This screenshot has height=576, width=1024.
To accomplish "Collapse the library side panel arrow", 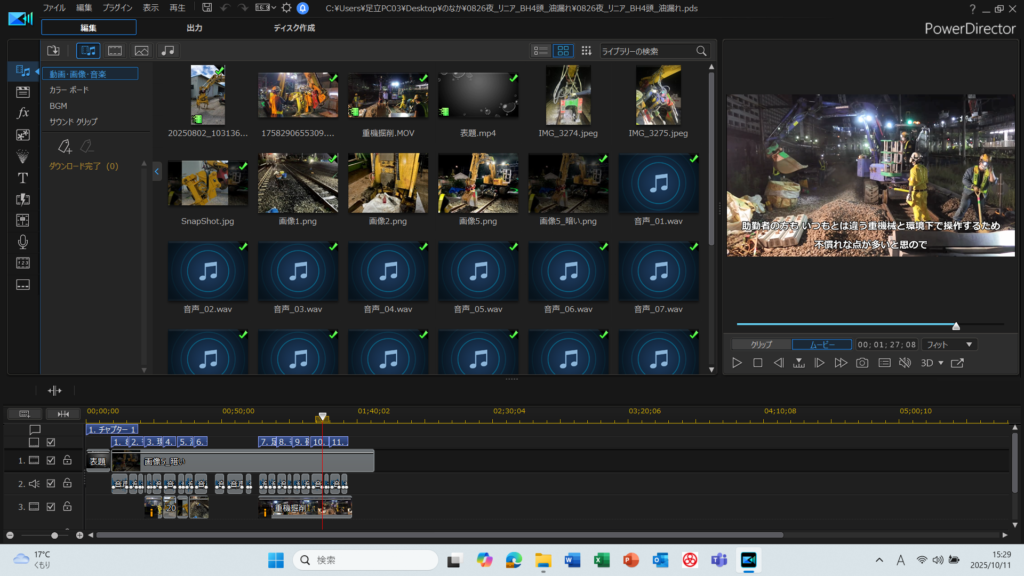I will (157, 172).
